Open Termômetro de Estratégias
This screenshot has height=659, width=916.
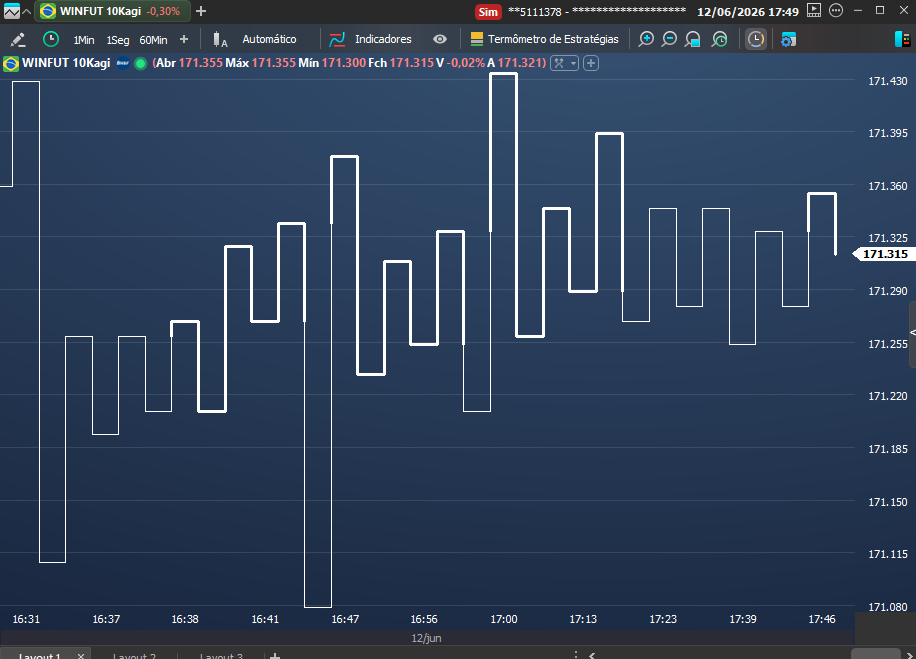544,39
